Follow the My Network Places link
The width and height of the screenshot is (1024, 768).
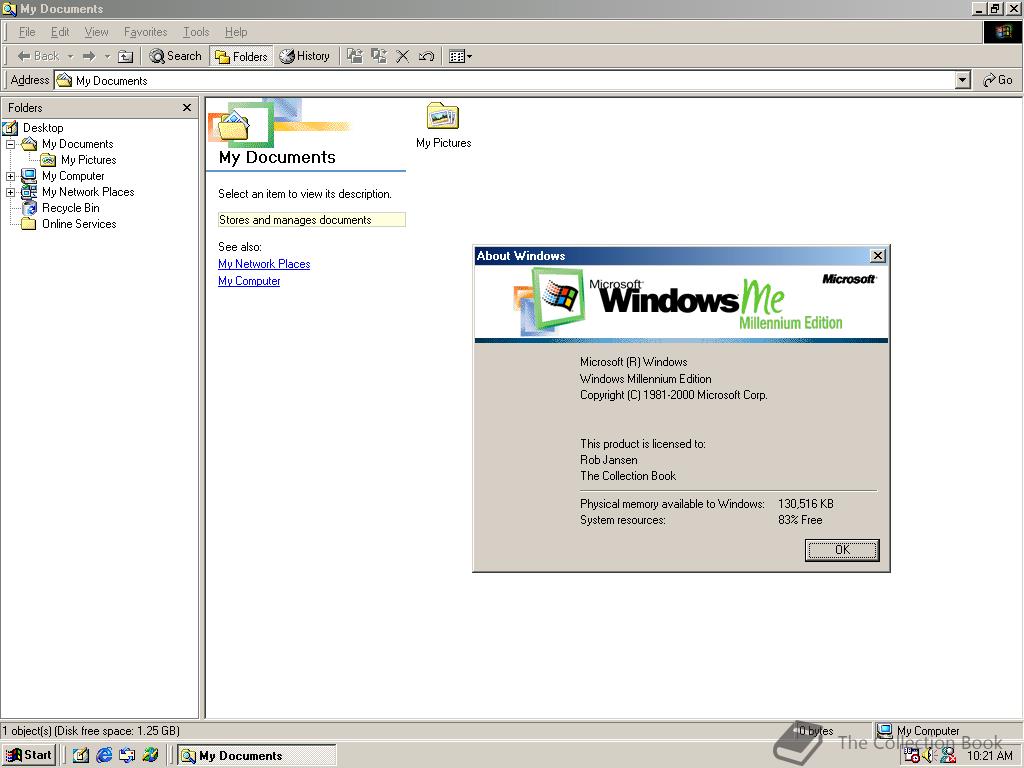[264, 264]
